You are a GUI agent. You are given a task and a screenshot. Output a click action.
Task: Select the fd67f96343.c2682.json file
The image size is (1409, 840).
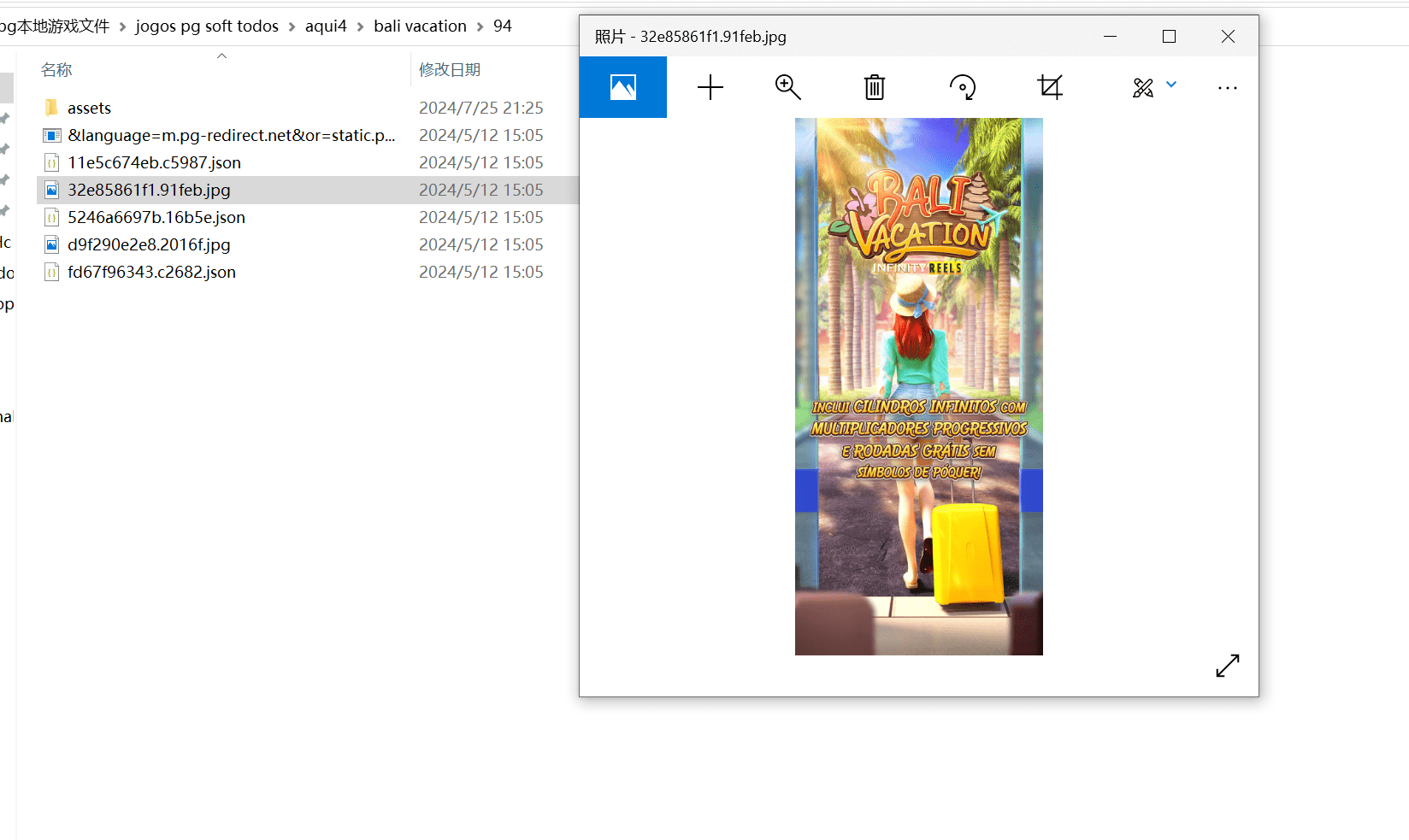pos(151,273)
